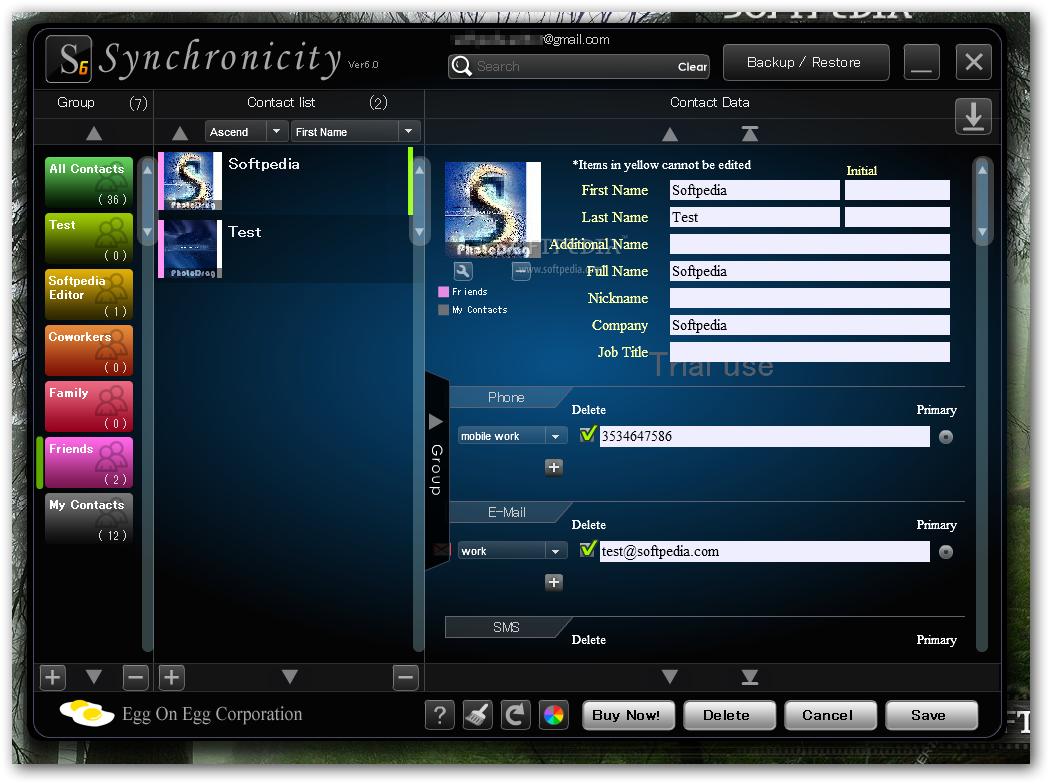Screen dimensions: 1050x784
Task: Open the Phone section tab
Action: pos(506,397)
